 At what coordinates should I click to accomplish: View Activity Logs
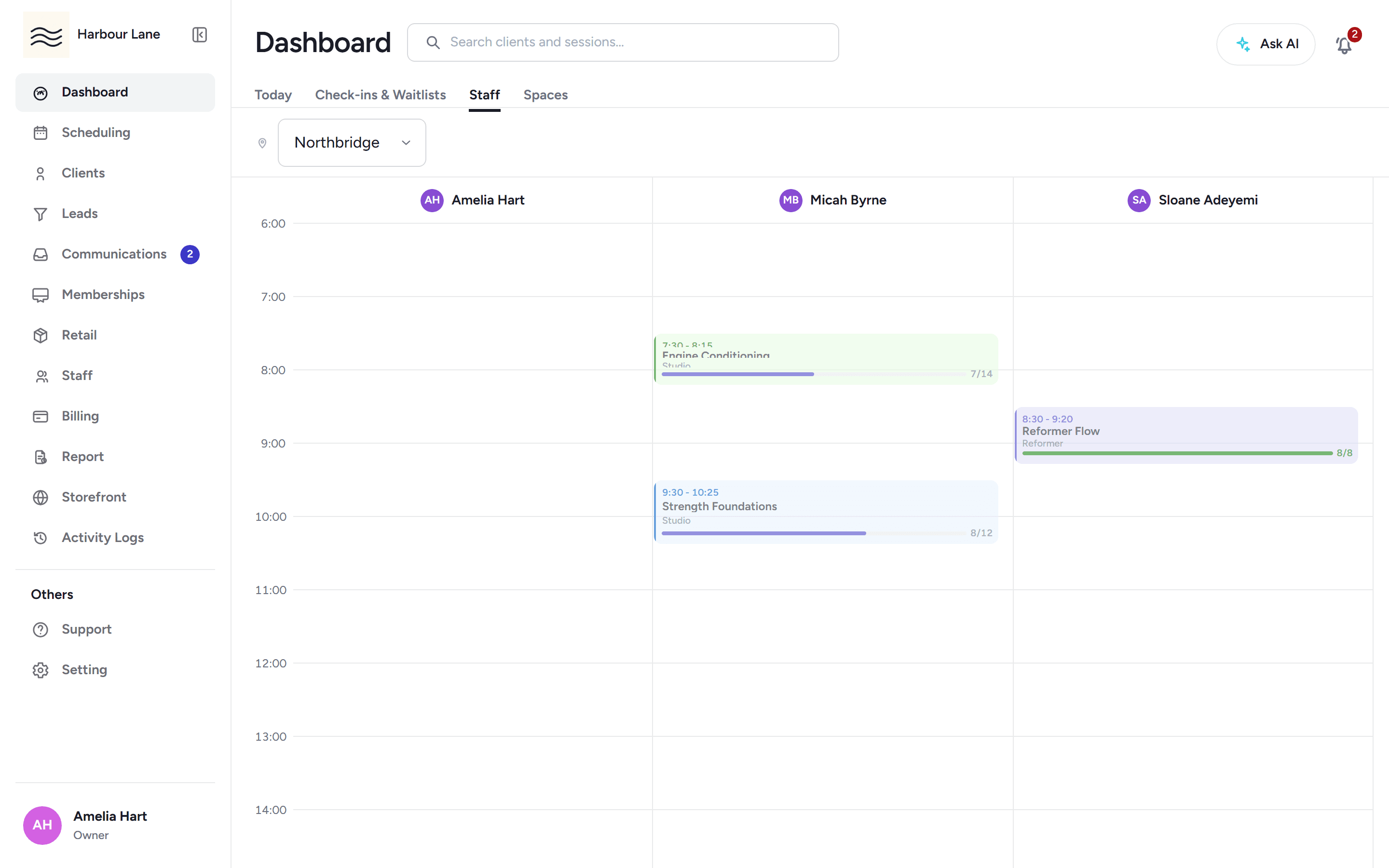point(115,538)
